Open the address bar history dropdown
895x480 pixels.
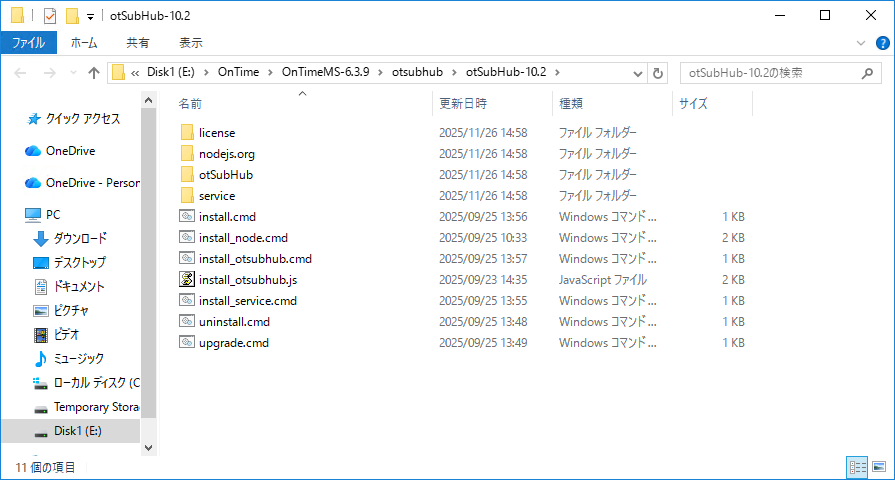636,73
